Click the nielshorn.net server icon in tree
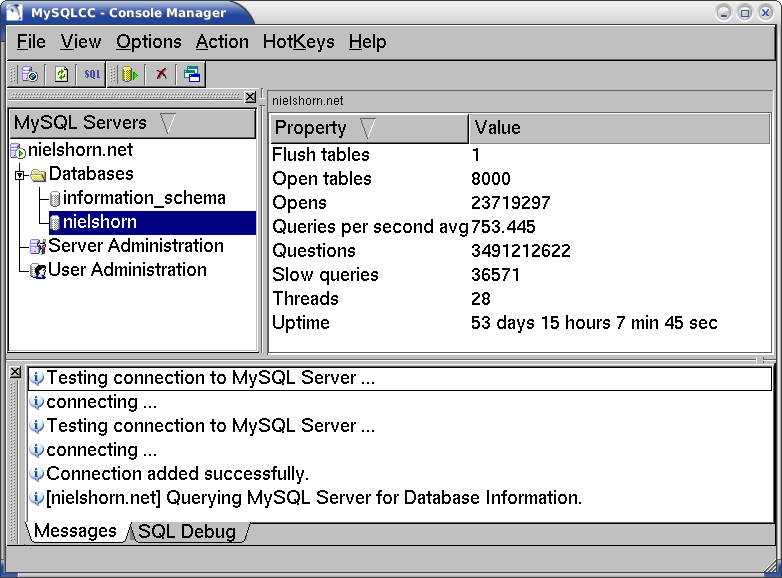Screen dimensions: 782x578 [x=18, y=151]
